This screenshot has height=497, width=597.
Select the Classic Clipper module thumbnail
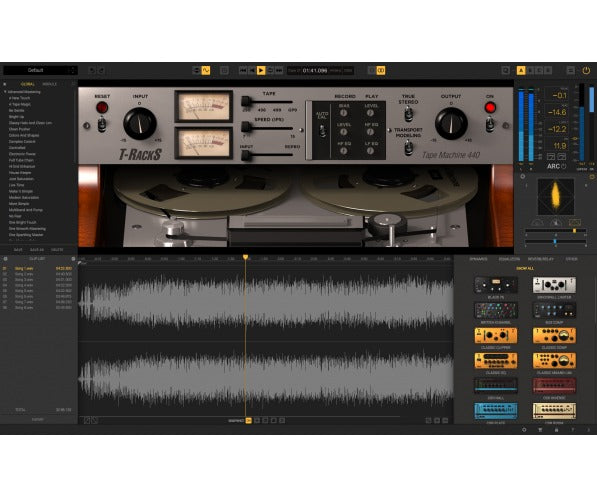[496, 336]
